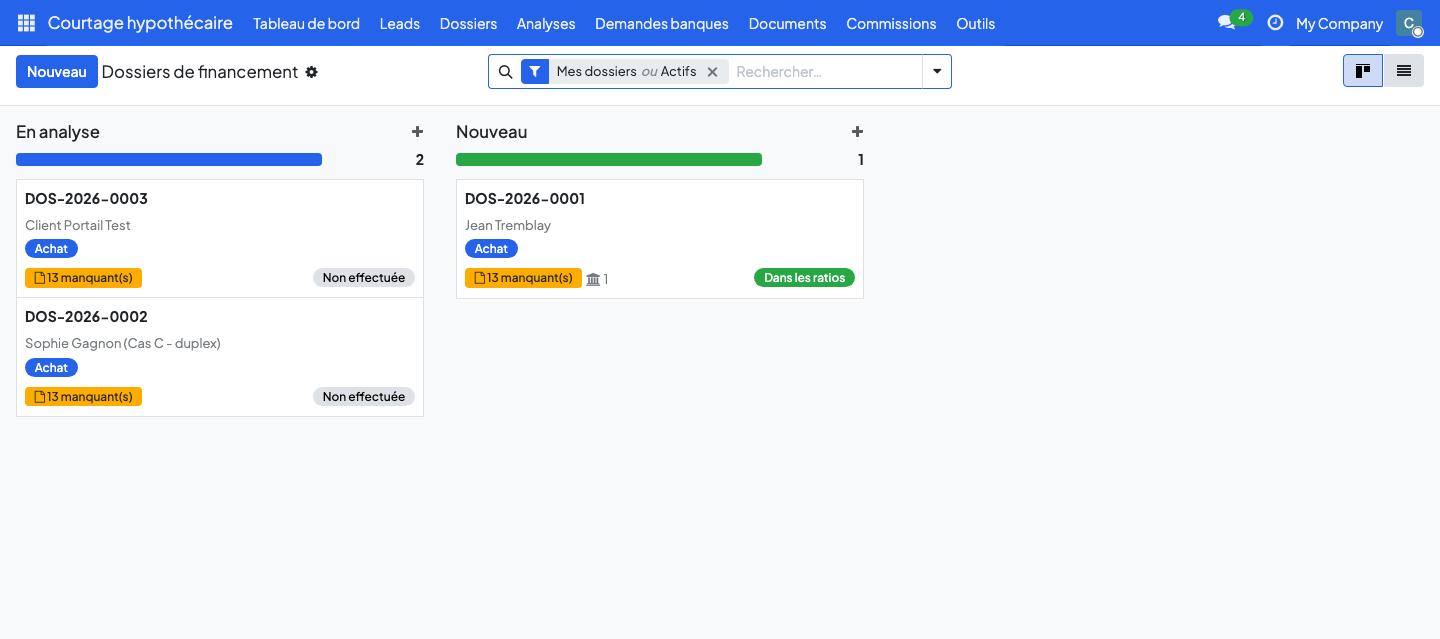Open the Documents menu
The width and height of the screenshot is (1440, 639).
click(787, 23)
